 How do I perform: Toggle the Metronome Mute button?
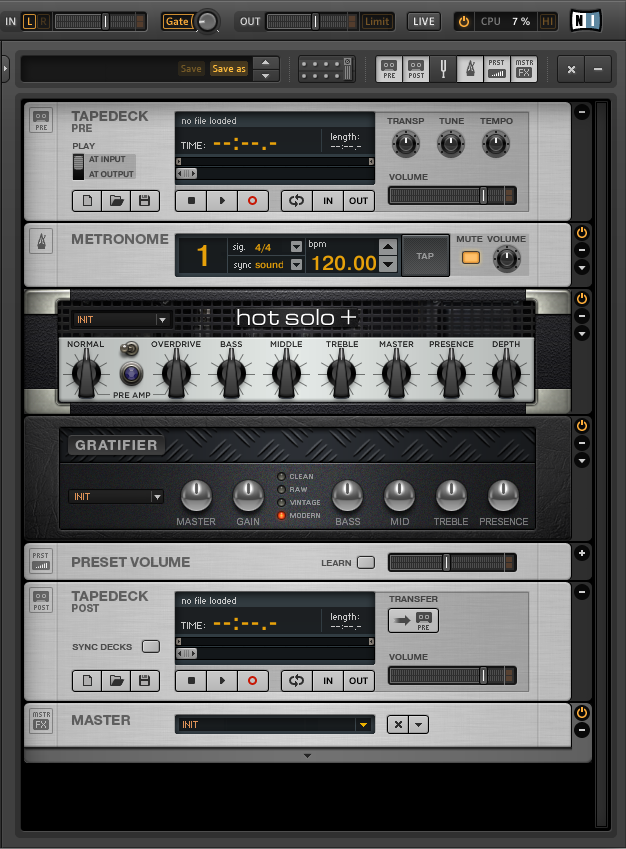point(470,258)
